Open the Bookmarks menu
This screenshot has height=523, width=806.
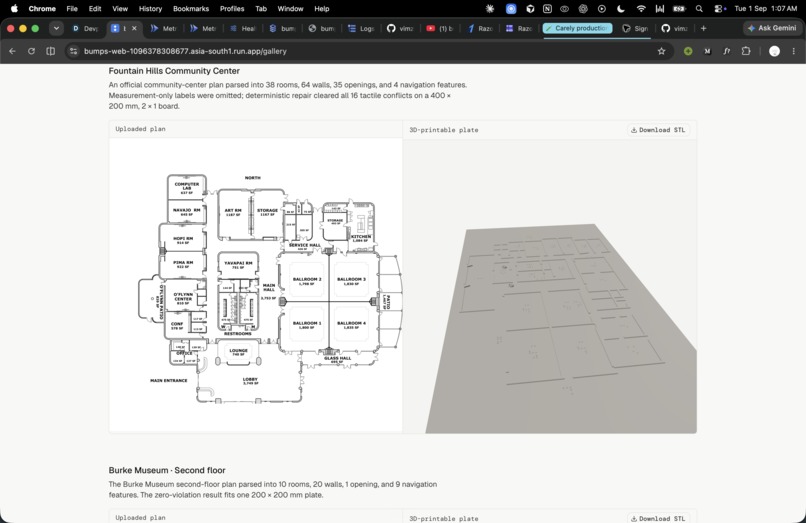[x=191, y=9]
